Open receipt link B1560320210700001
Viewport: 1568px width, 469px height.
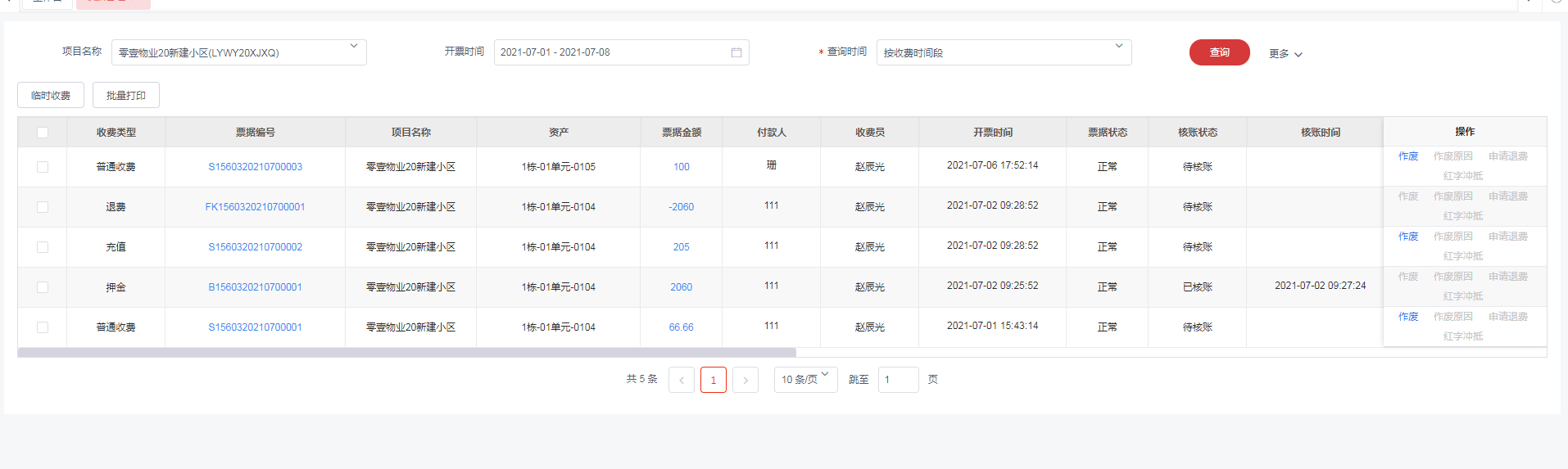256,287
